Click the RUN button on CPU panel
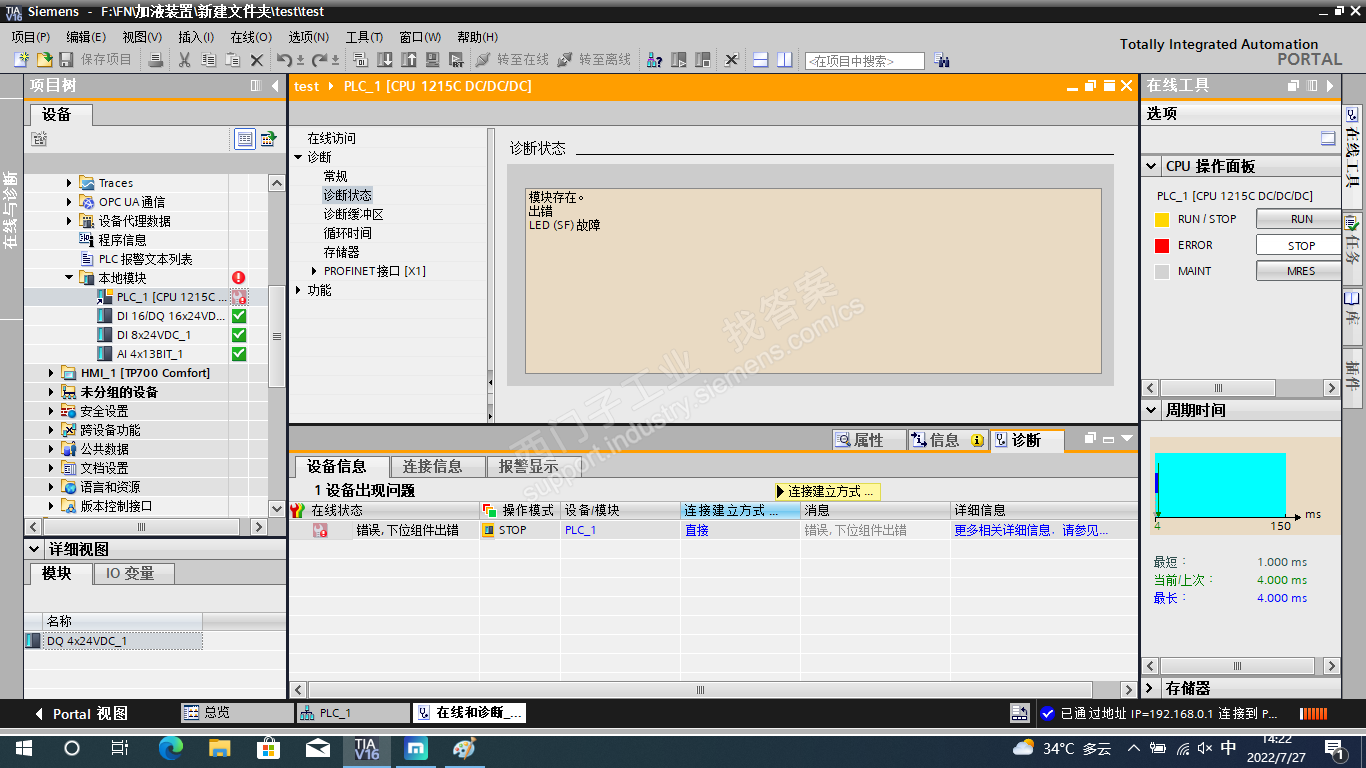Image resolution: width=1366 pixels, height=768 pixels. [x=1301, y=219]
